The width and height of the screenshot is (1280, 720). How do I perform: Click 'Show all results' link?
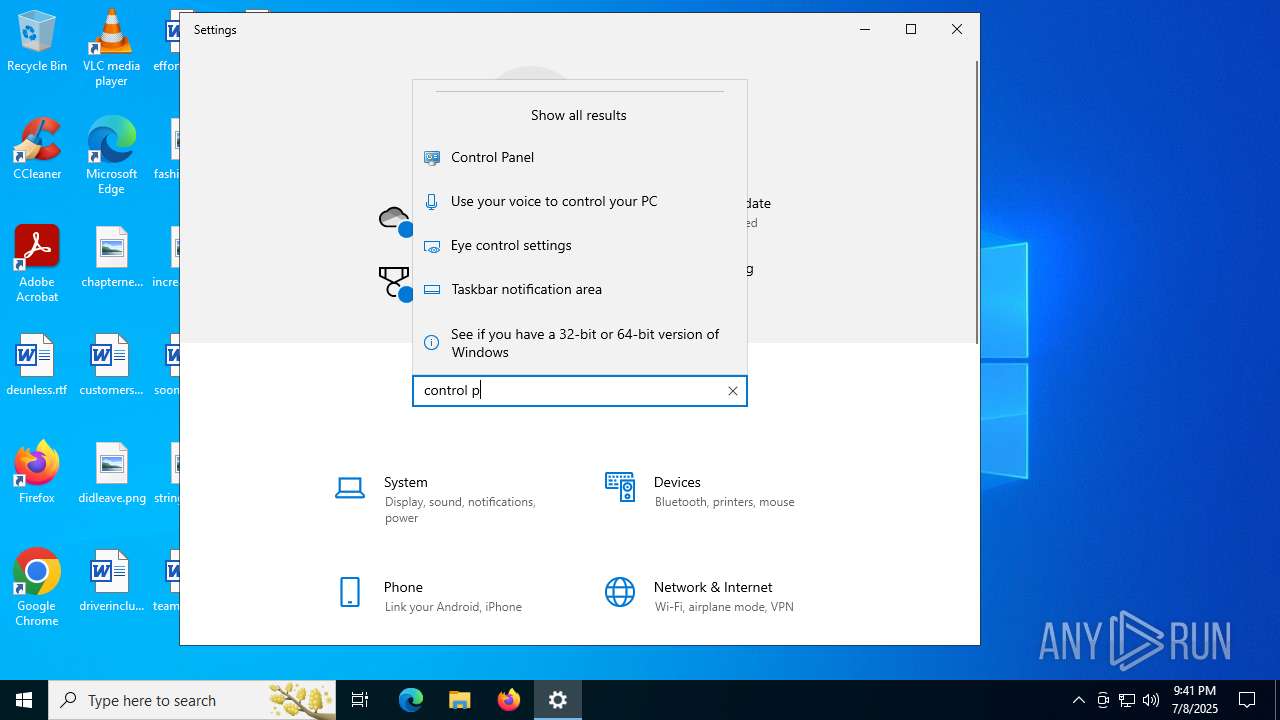(x=578, y=115)
